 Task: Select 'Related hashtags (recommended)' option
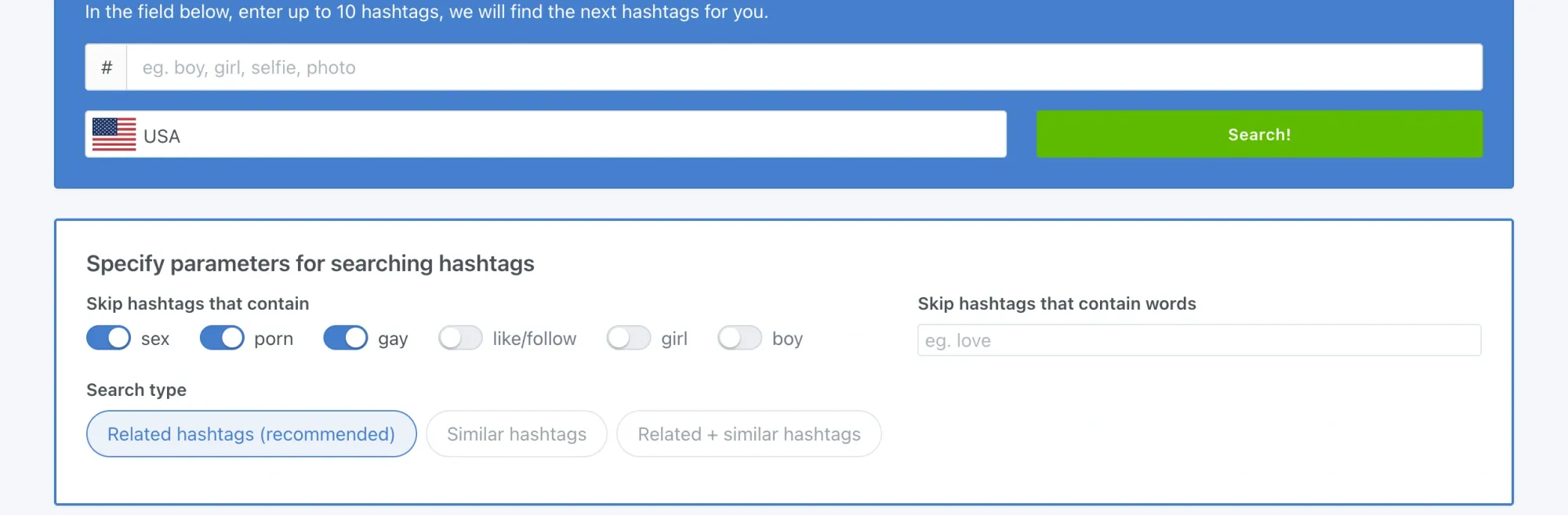click(x=251, y=433)
